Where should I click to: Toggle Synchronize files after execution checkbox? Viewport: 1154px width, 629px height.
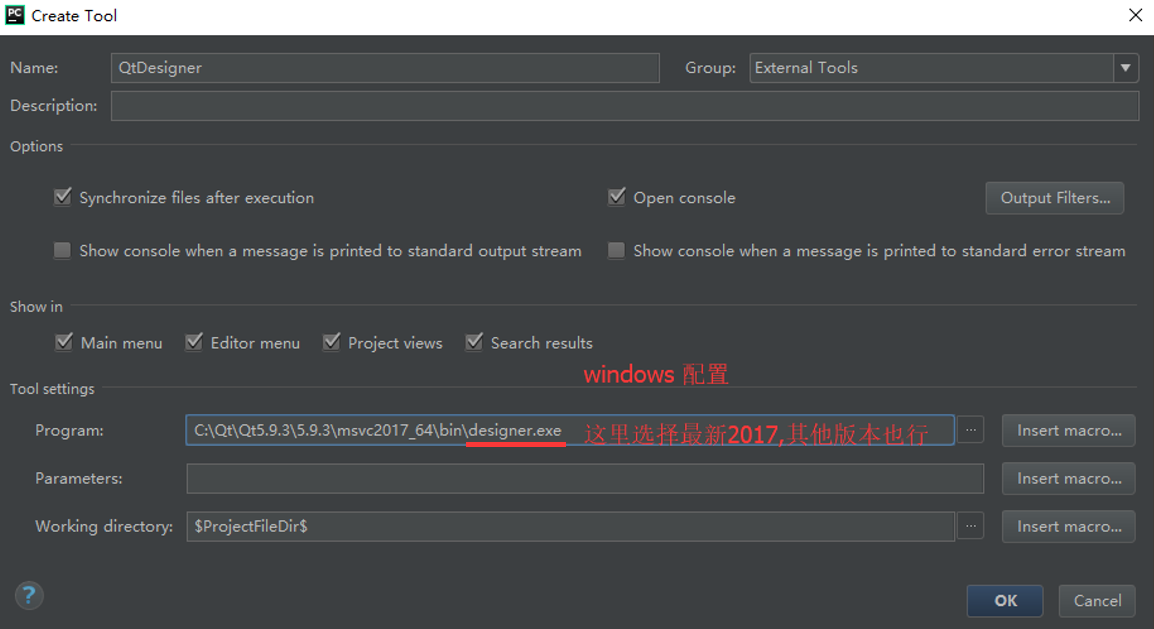pos(63,197)
